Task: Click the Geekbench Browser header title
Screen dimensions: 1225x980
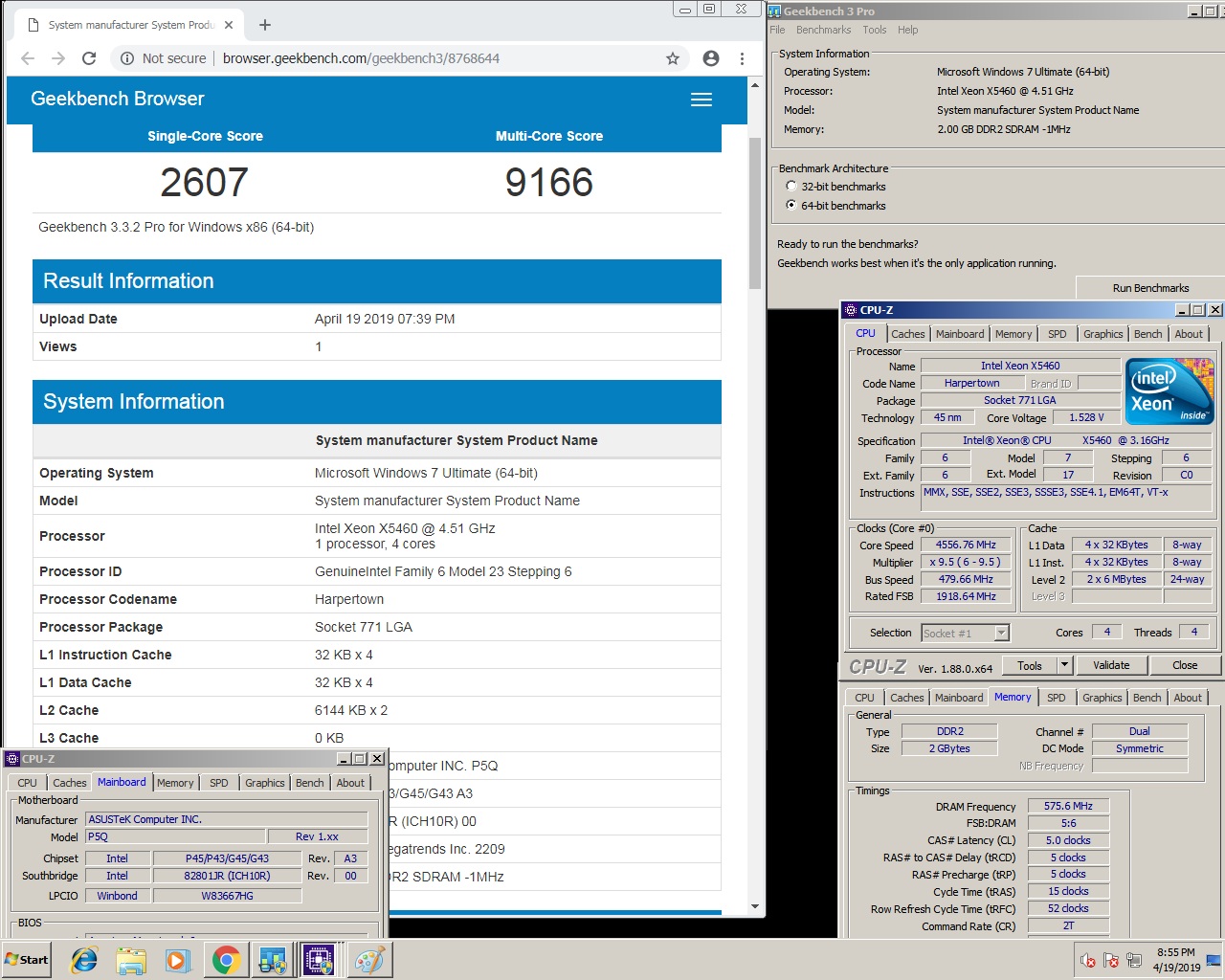Action: tap(117, 99)
